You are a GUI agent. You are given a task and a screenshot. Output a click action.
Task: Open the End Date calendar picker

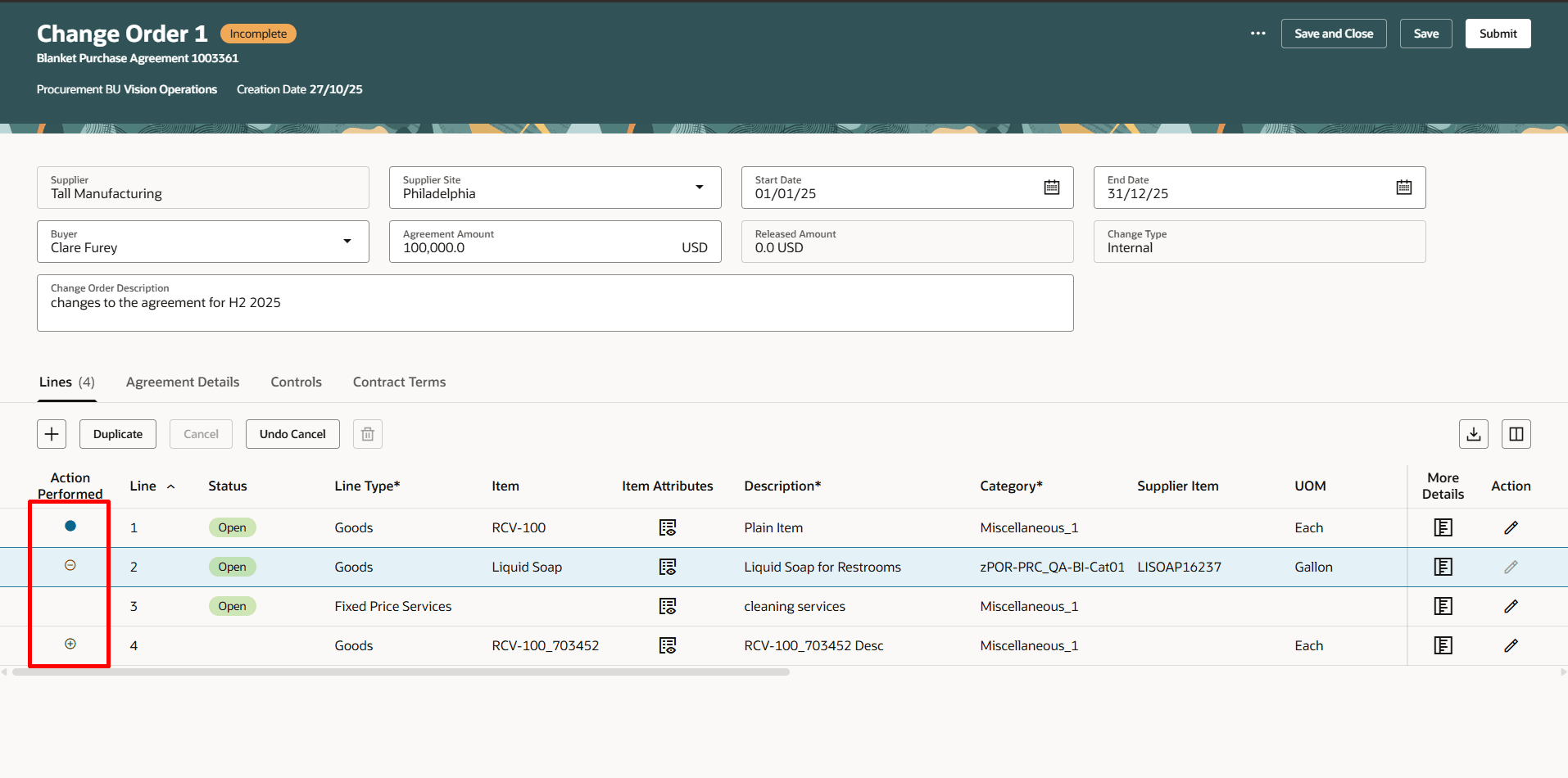click(x=1404, y=187)
